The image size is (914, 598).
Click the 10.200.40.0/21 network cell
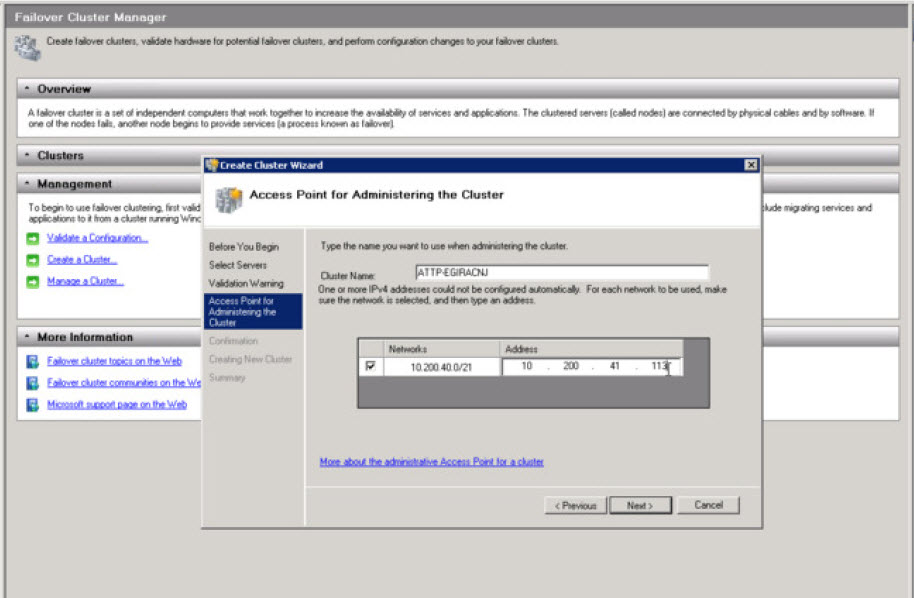click(441, 367)
